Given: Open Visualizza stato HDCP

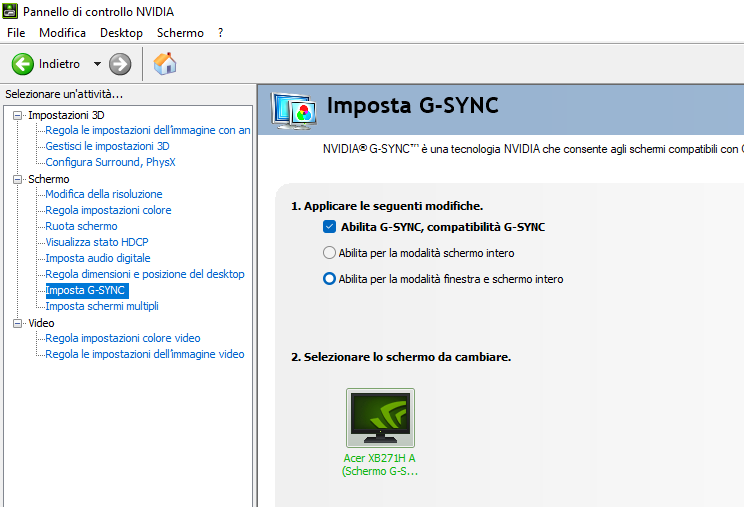Looking at the screenshot, I should click(97, 242).
